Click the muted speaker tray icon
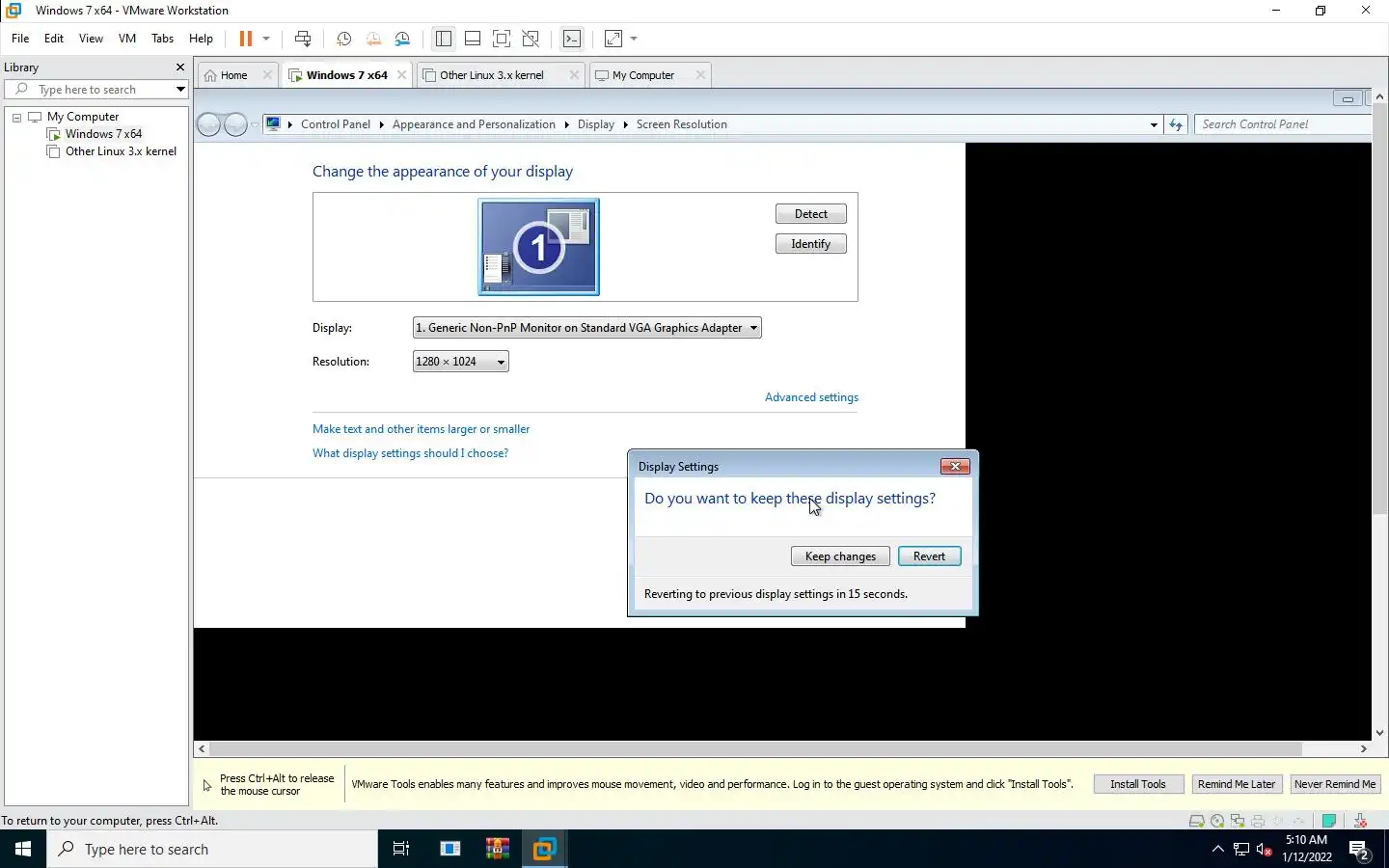The height and width of the screenshot is (868, 1389). pos(1265,850)
